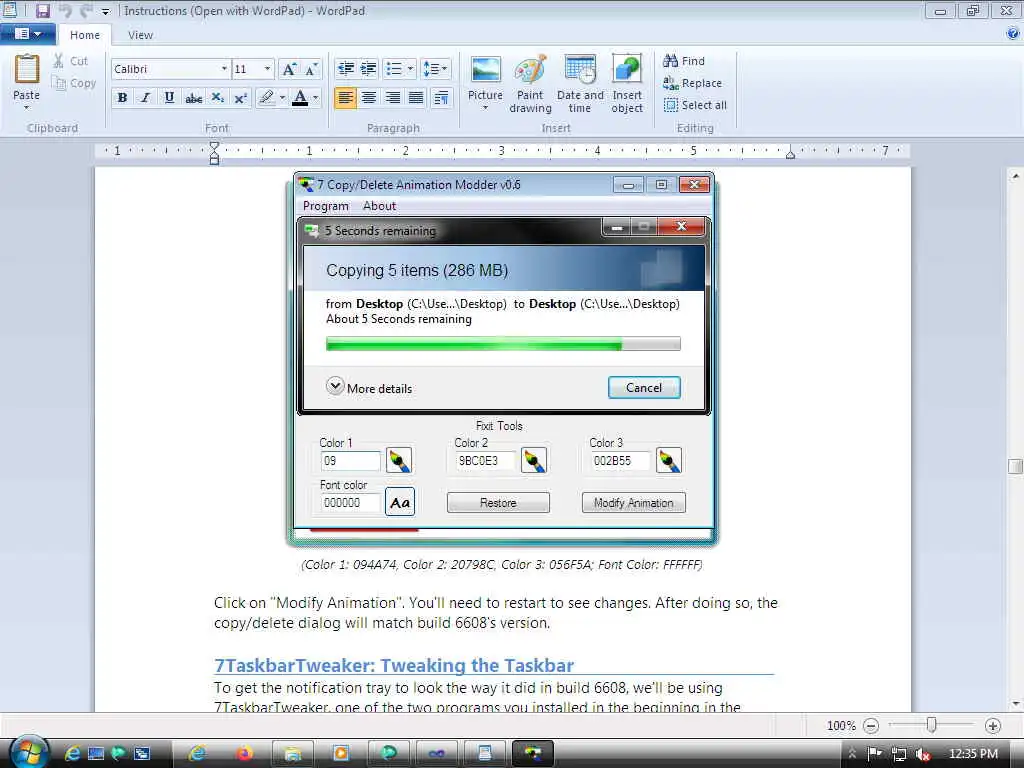The width and height of the screenshot is (1024, 768).
Task: Align text to the left
Action: (345, 98)
